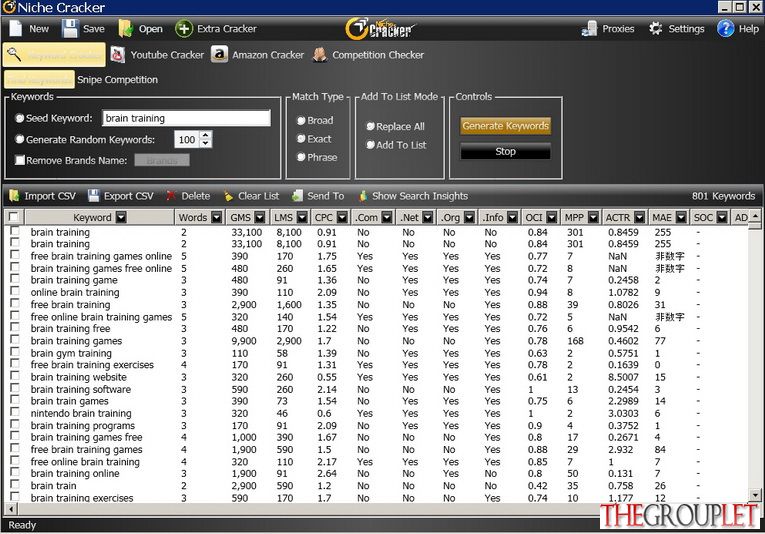Click the disabled Brands button
This screenshot has height=534, width=765.
click(162, 160)
